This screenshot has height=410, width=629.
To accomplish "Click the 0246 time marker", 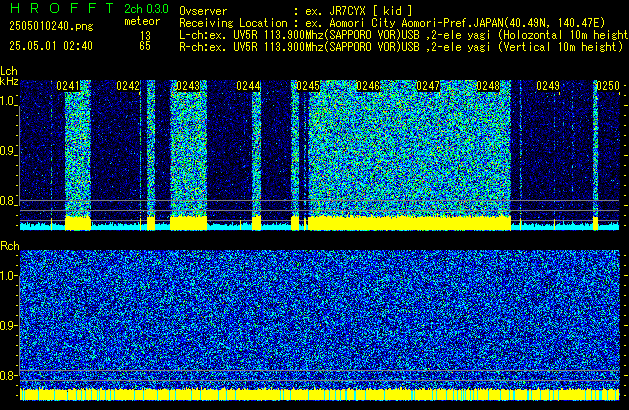I will coord(368,86).
